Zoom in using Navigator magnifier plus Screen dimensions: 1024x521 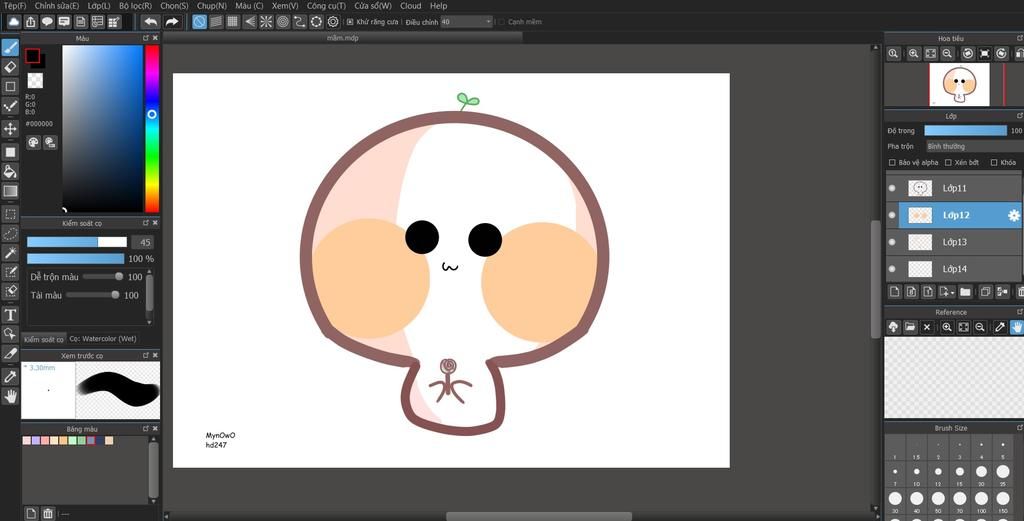click(x=914, y=54)
